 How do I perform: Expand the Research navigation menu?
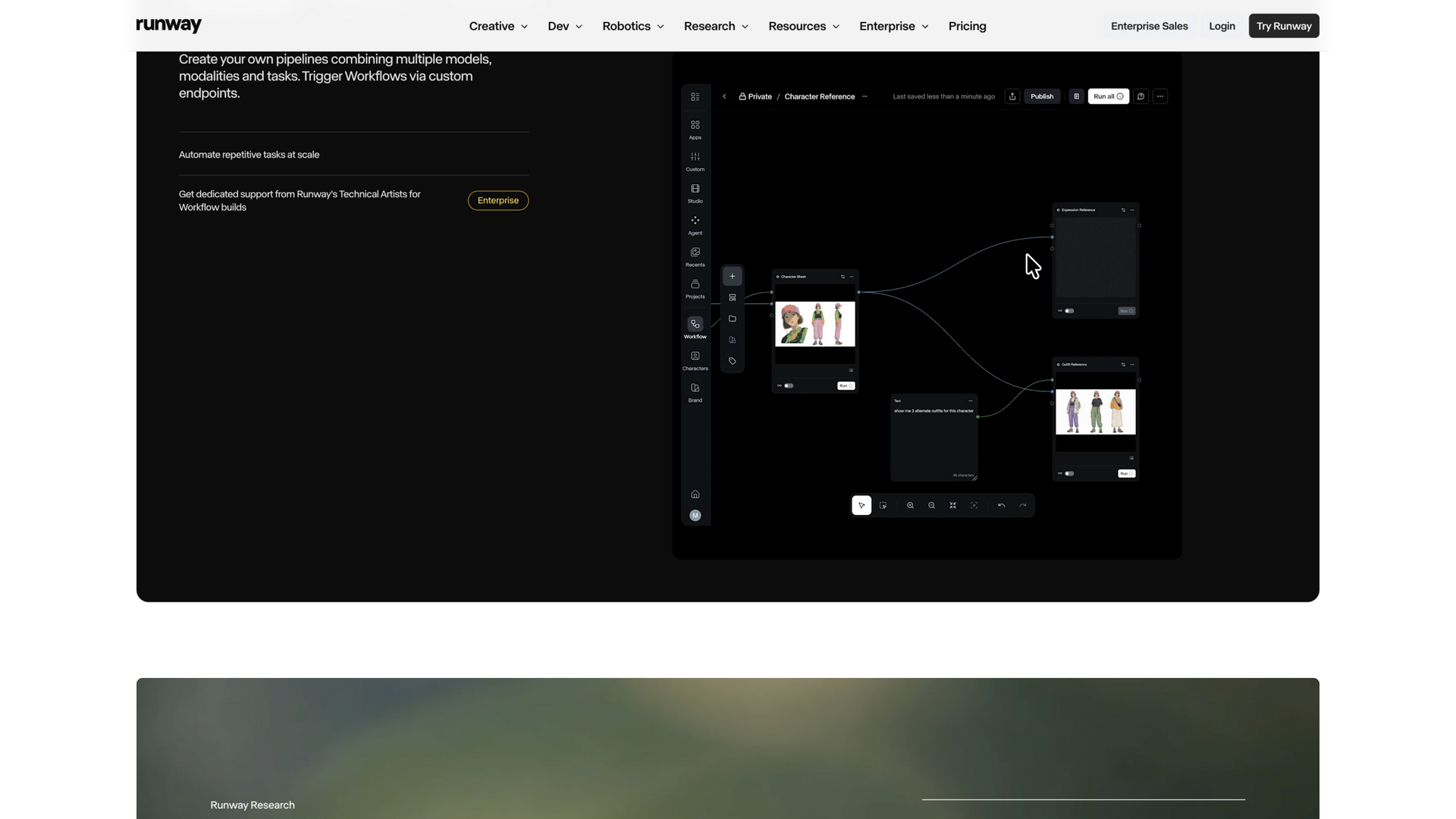pyautogui.click(x=716, y=26)
